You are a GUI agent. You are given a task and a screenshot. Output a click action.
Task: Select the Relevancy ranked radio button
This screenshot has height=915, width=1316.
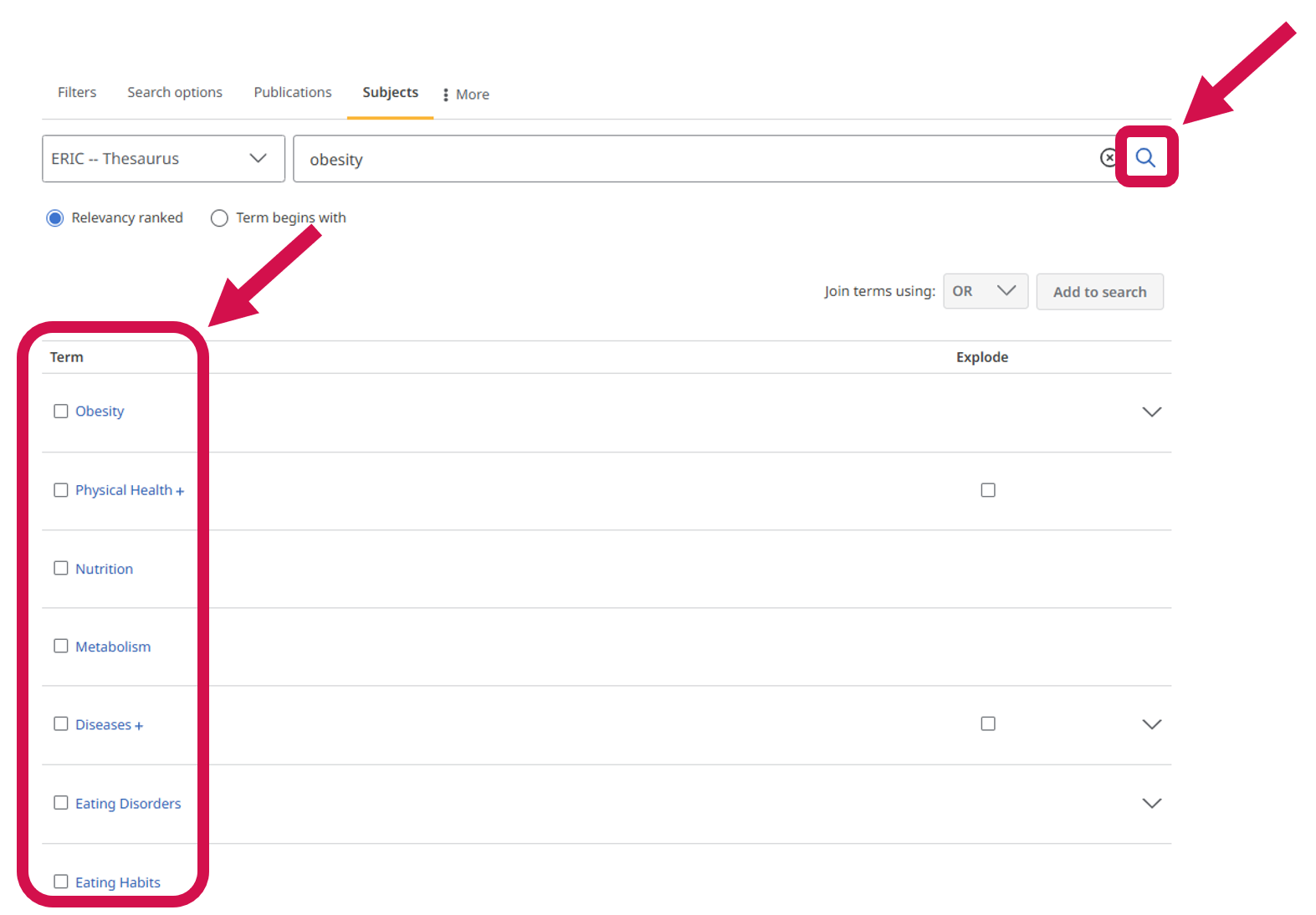(55, 218)
